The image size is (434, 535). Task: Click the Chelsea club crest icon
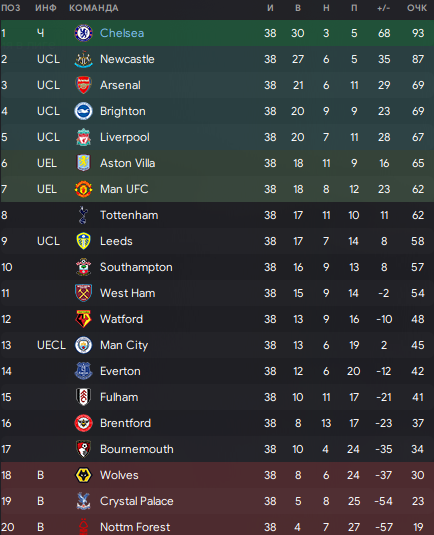[83, 33]
